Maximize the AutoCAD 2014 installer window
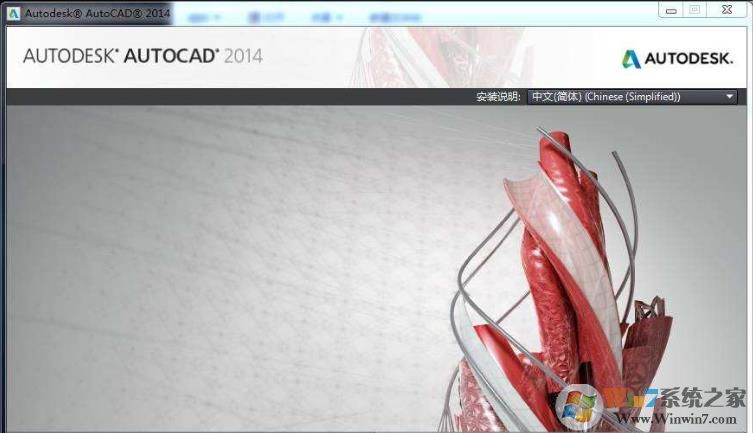Image resolution: width=753 pixels, height=433 pixels. click(x=694, y=10)
